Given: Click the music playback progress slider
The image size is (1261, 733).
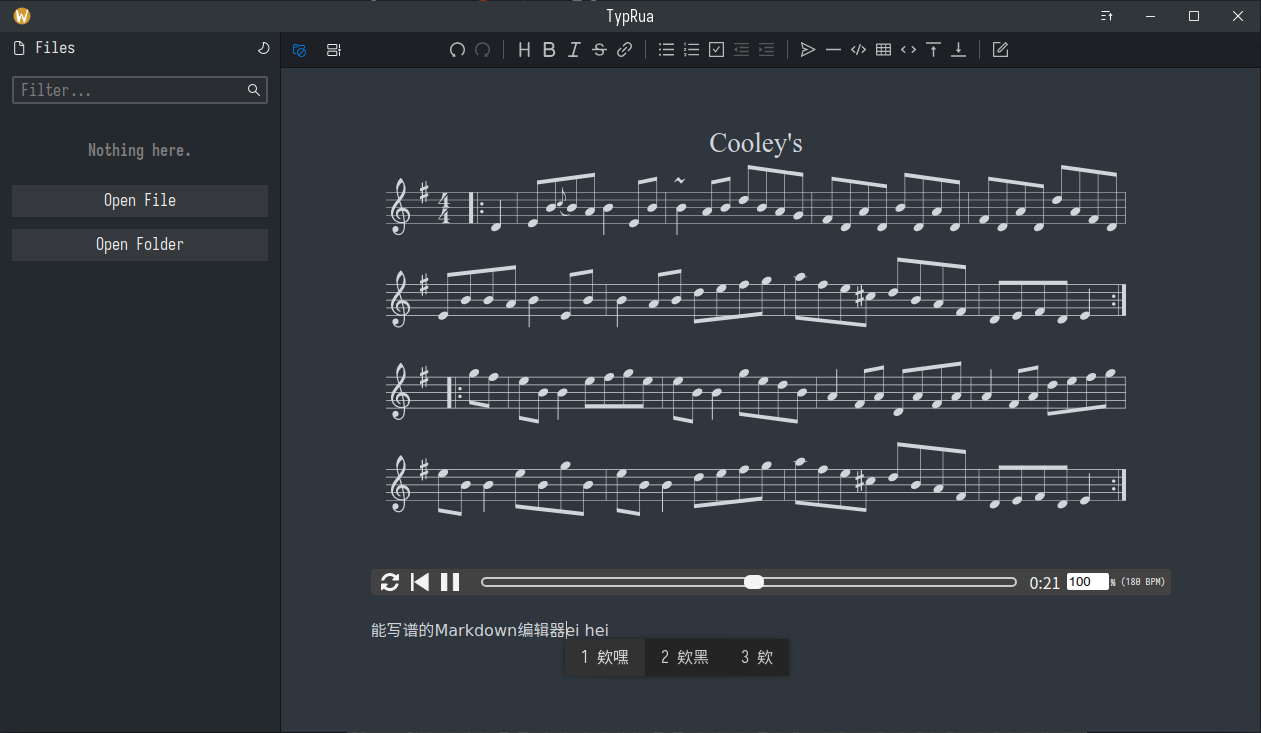Looking at the screenshot, I should click(x=749, y=582).
